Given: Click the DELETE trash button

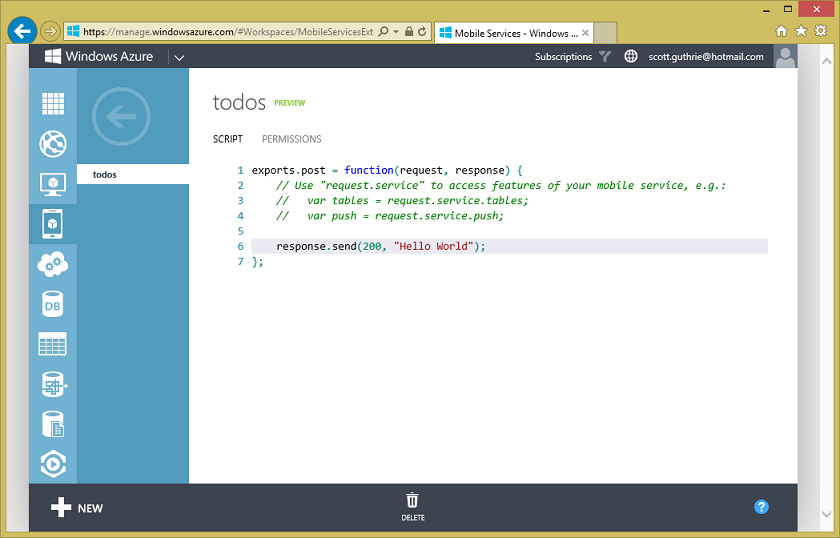Looking at the screenshot, I should point(412,506).
